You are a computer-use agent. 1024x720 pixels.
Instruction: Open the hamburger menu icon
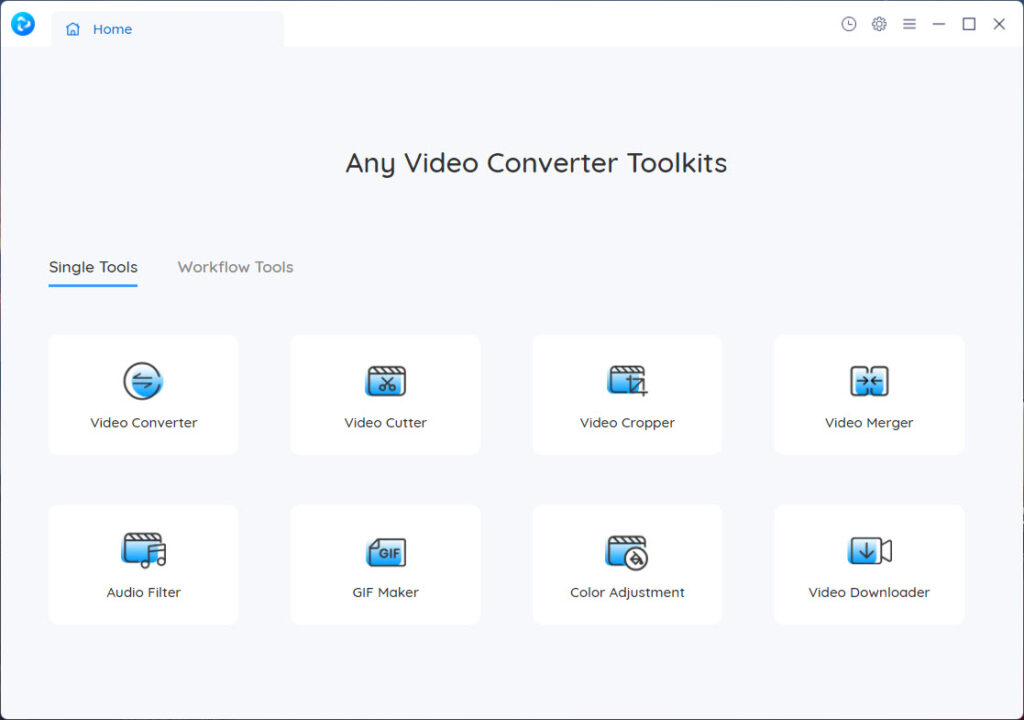[x=909, y=24]
